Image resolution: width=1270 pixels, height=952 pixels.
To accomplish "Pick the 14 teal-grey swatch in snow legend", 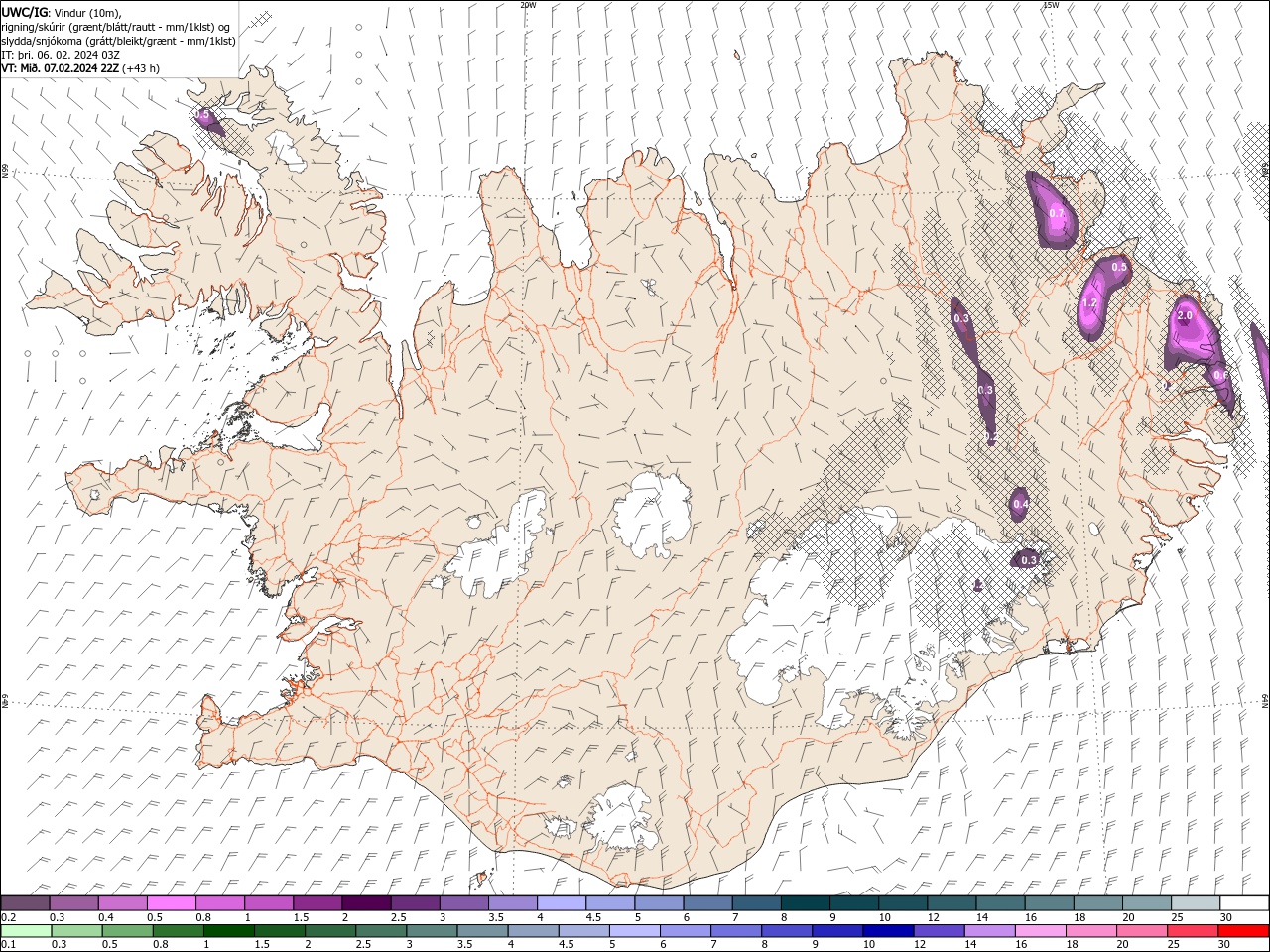I will 1000,903.
